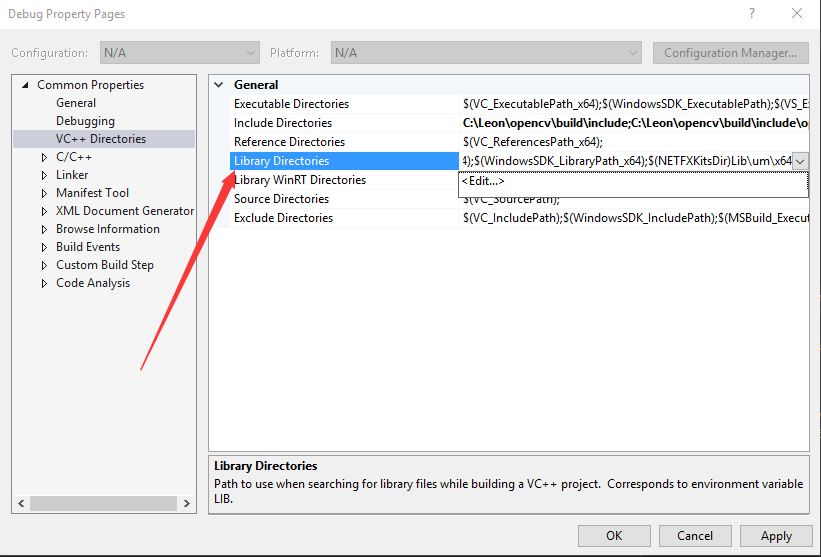Viewport: 821px width, 557px height.
Task: Click the Cancel button
Action: click(x=695, y=536)
